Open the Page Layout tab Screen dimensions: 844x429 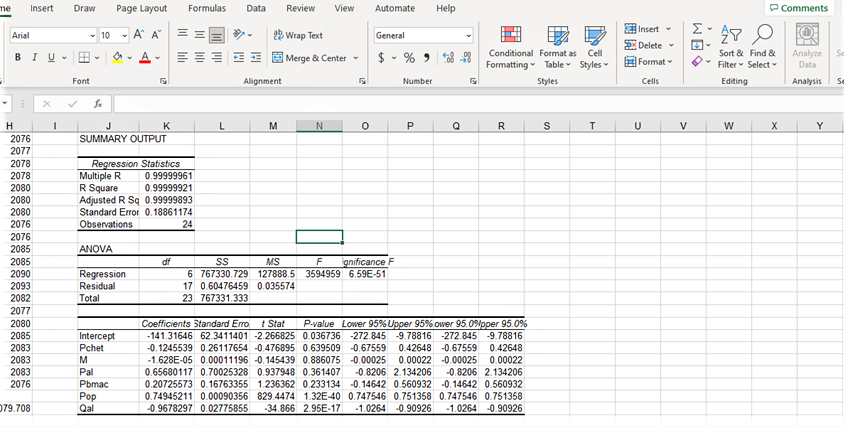coord(142,8)
